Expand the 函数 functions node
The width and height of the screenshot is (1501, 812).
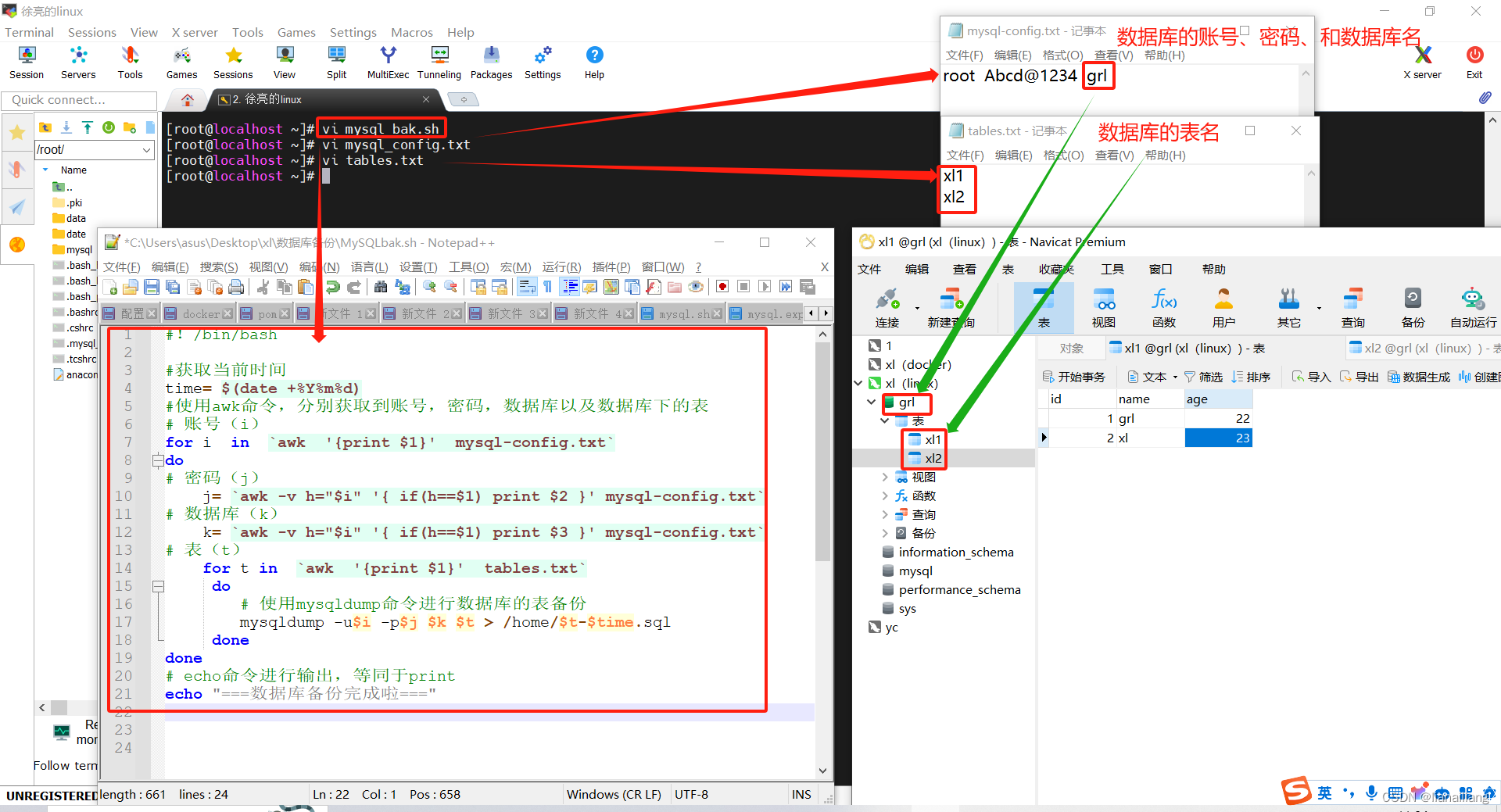point(885,495)
